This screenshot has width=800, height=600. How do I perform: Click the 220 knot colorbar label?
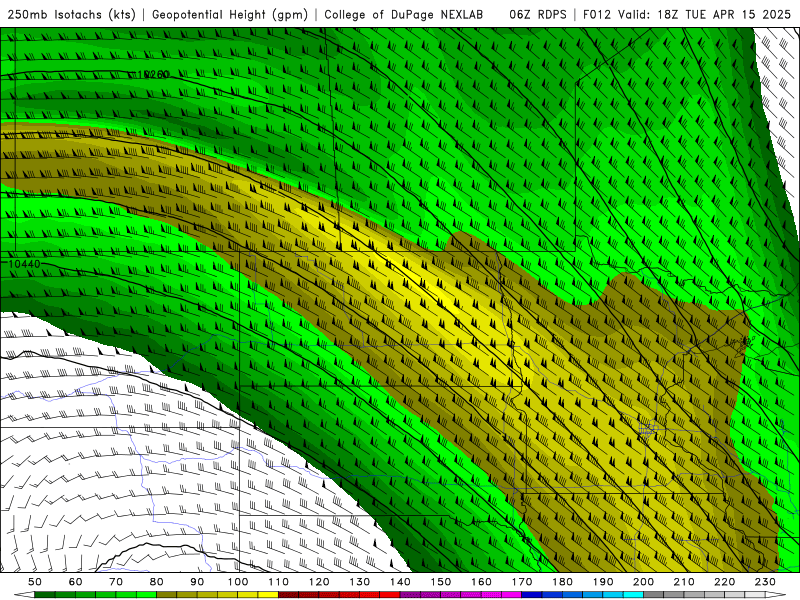[724, 582]
